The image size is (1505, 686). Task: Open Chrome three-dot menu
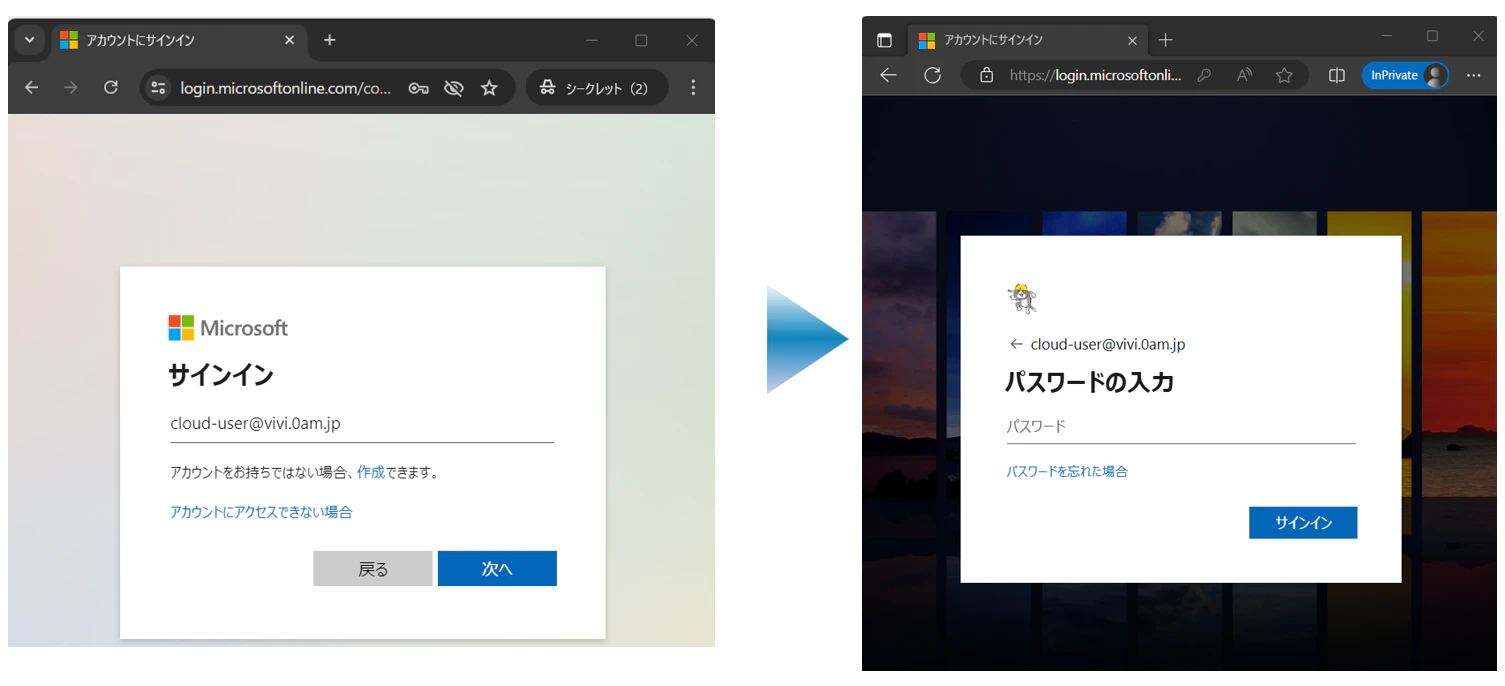[693, 88]
